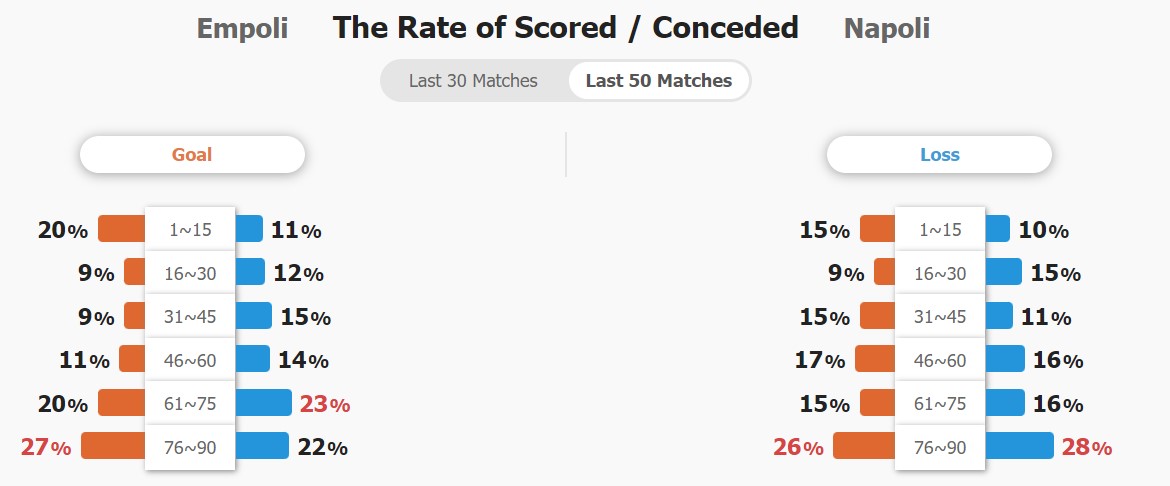Screen dimensions: 1170x486
Task: Click Empoli's orange 26% loss bar
Action: (864, 446)
